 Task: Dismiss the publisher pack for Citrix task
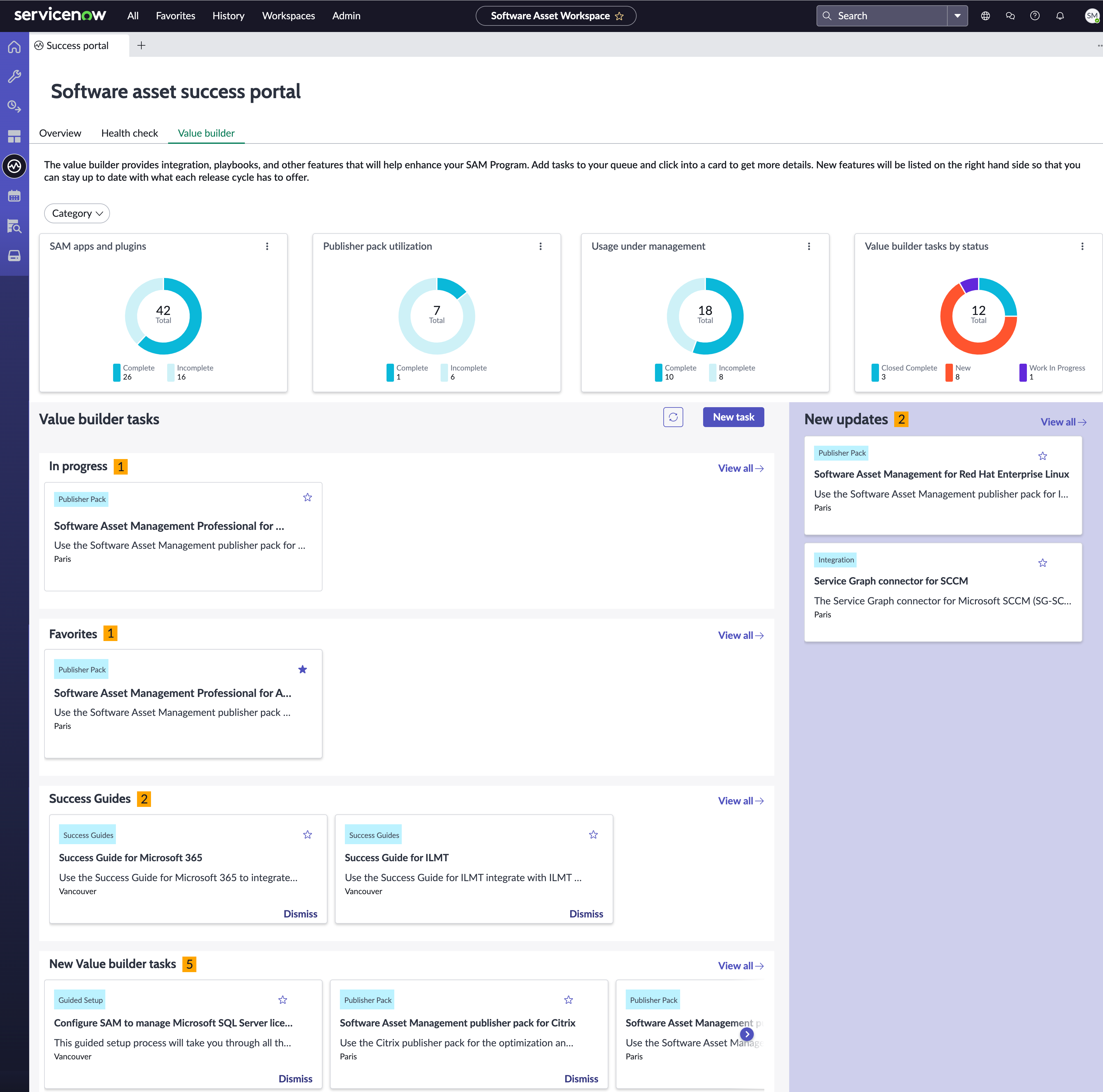581,1079
